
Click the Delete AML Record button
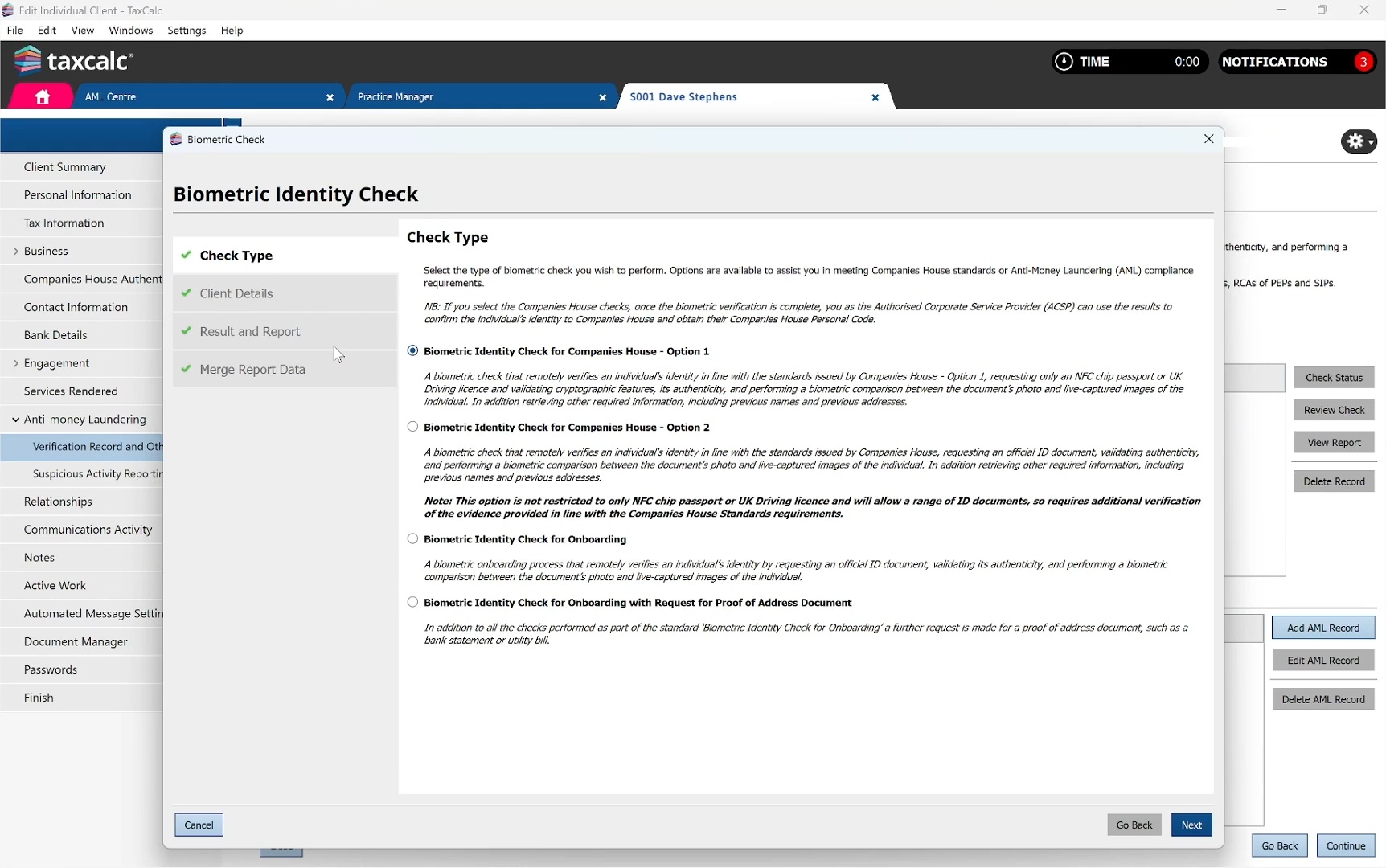click(1323, 699)
